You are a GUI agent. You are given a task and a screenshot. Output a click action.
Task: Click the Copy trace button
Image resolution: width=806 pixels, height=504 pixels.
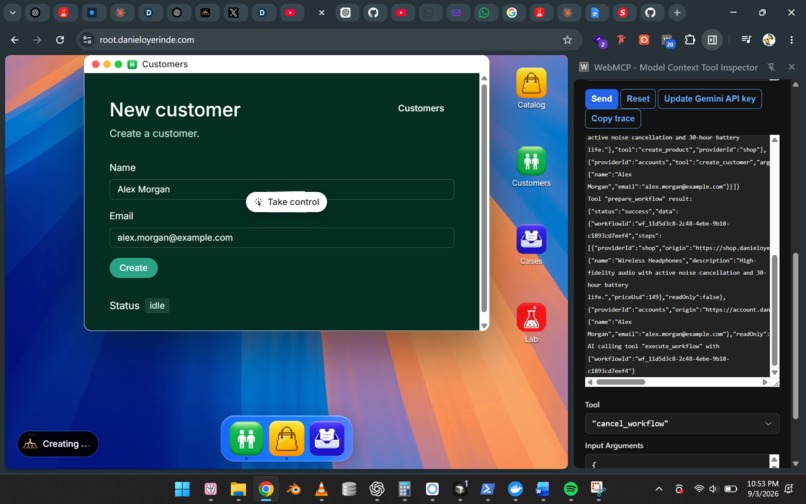click(x=613, y=118)
